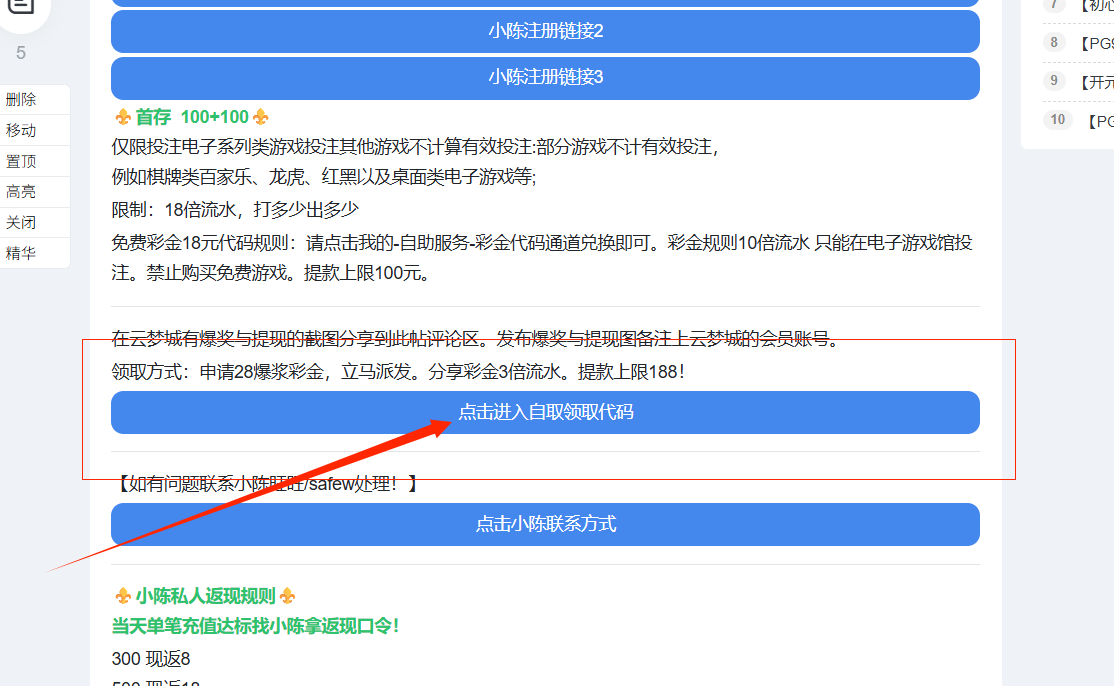1114x686 pixels.
Task: Click the rank 9 badge in sidebar
Action: tap(1054, 81)
